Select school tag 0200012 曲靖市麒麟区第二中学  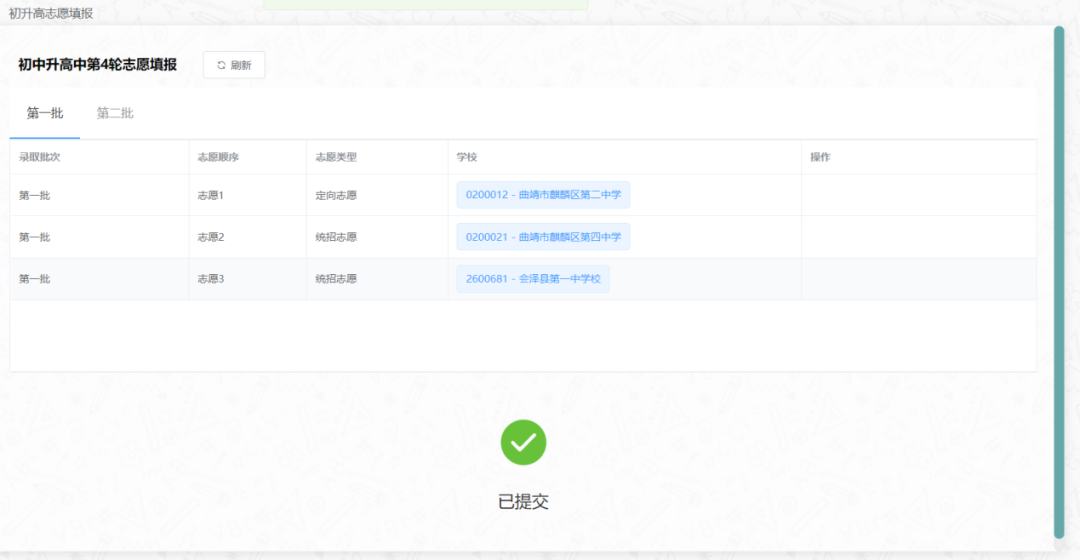(x=543, y=195)
